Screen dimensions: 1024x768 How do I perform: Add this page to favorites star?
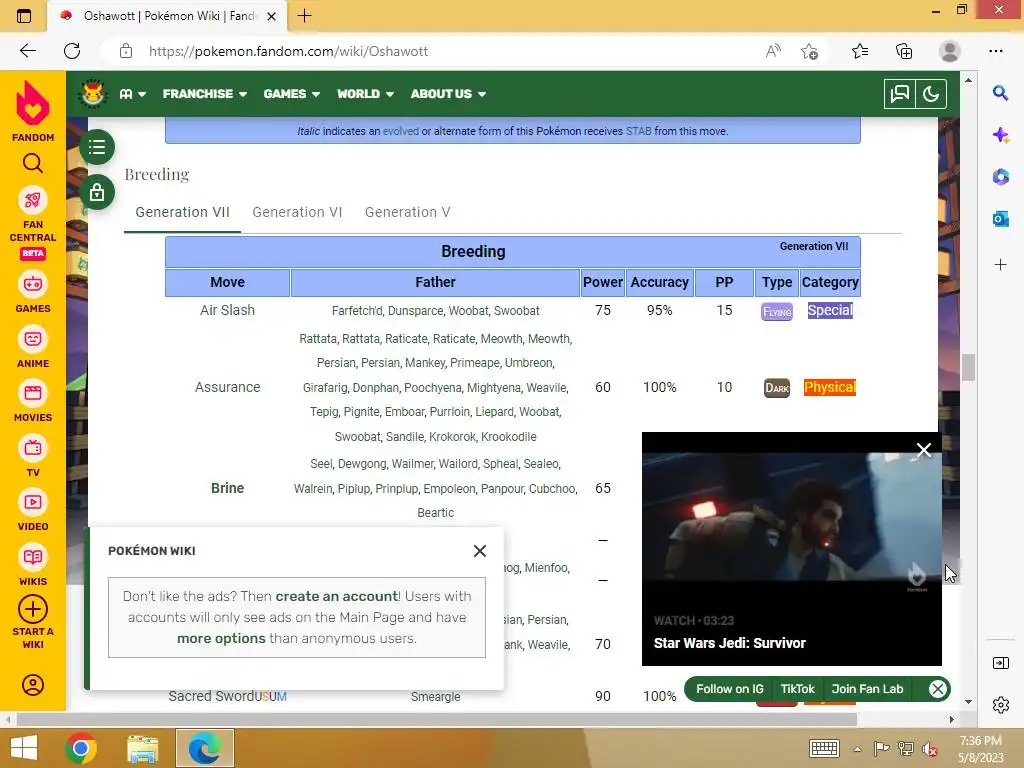coord(809,51)
